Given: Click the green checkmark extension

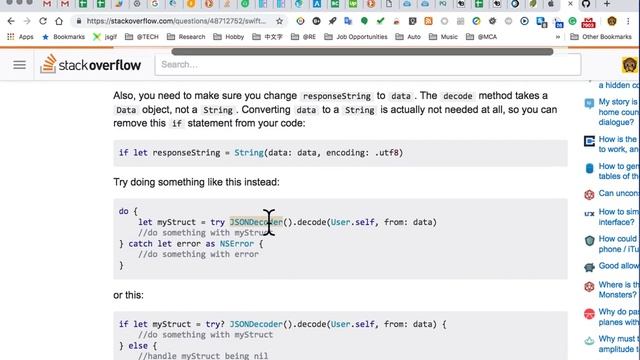Looking at the screenshot, I should tap(380, 21).
